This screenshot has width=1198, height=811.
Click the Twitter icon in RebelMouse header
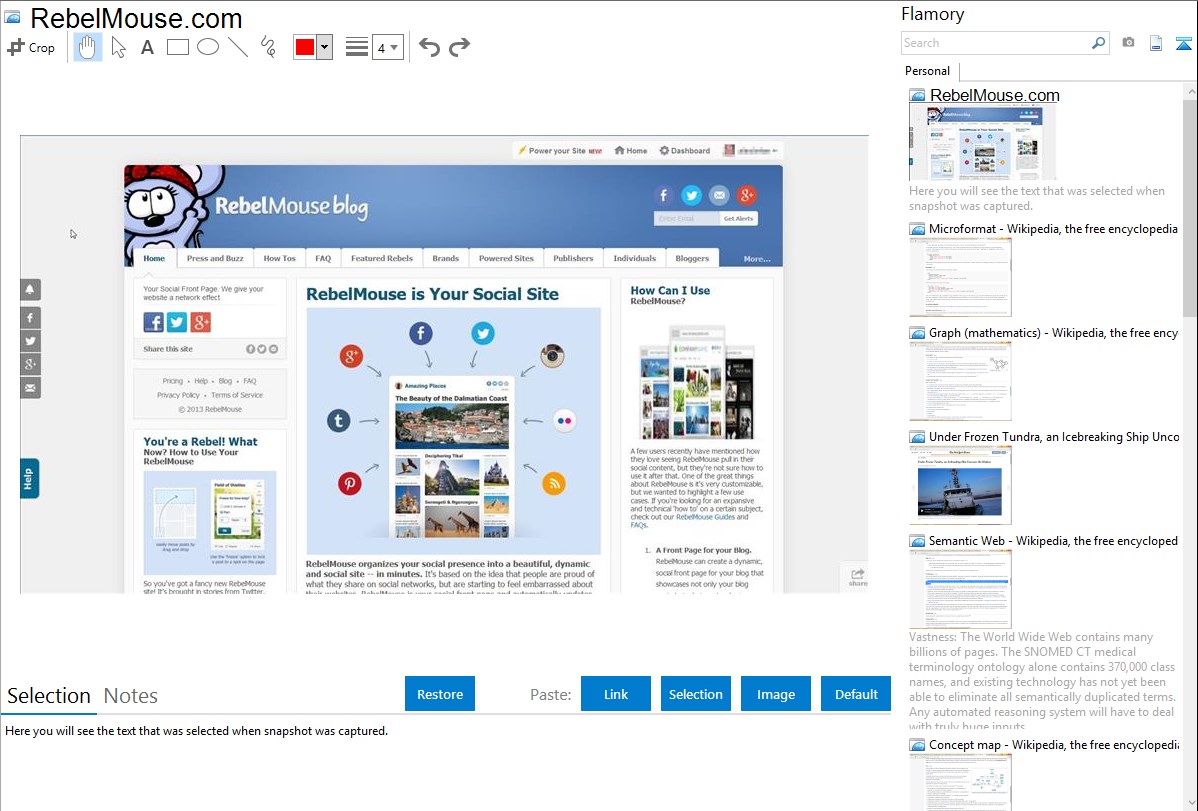691,195
